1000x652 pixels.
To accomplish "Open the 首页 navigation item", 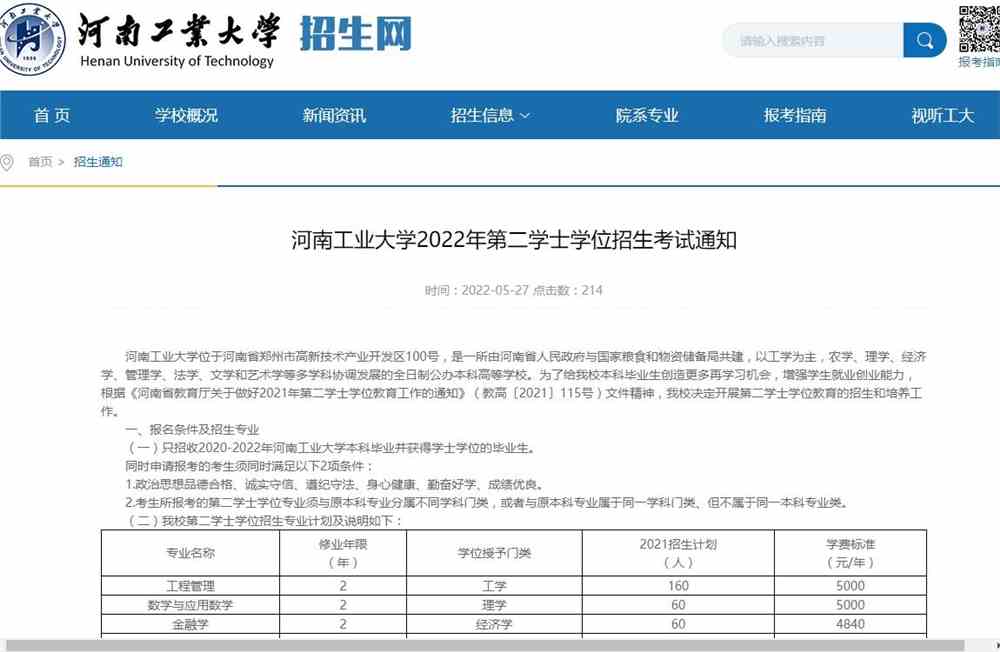I will coord(52,115).
